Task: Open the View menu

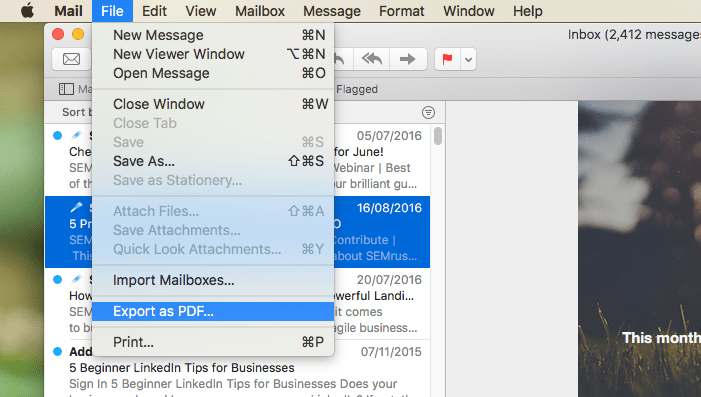Action: [x=201, y=11]
